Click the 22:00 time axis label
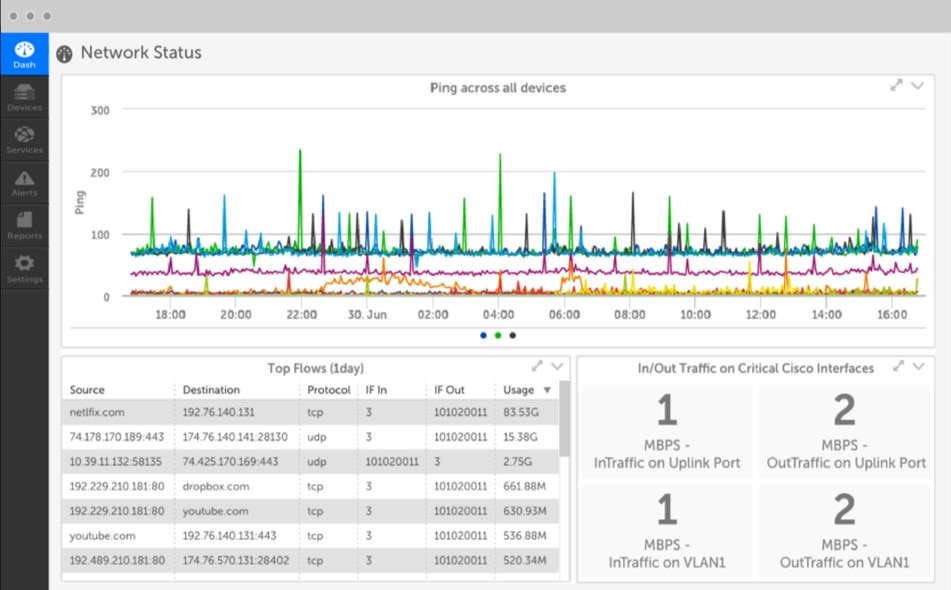 tap(301, 315)
